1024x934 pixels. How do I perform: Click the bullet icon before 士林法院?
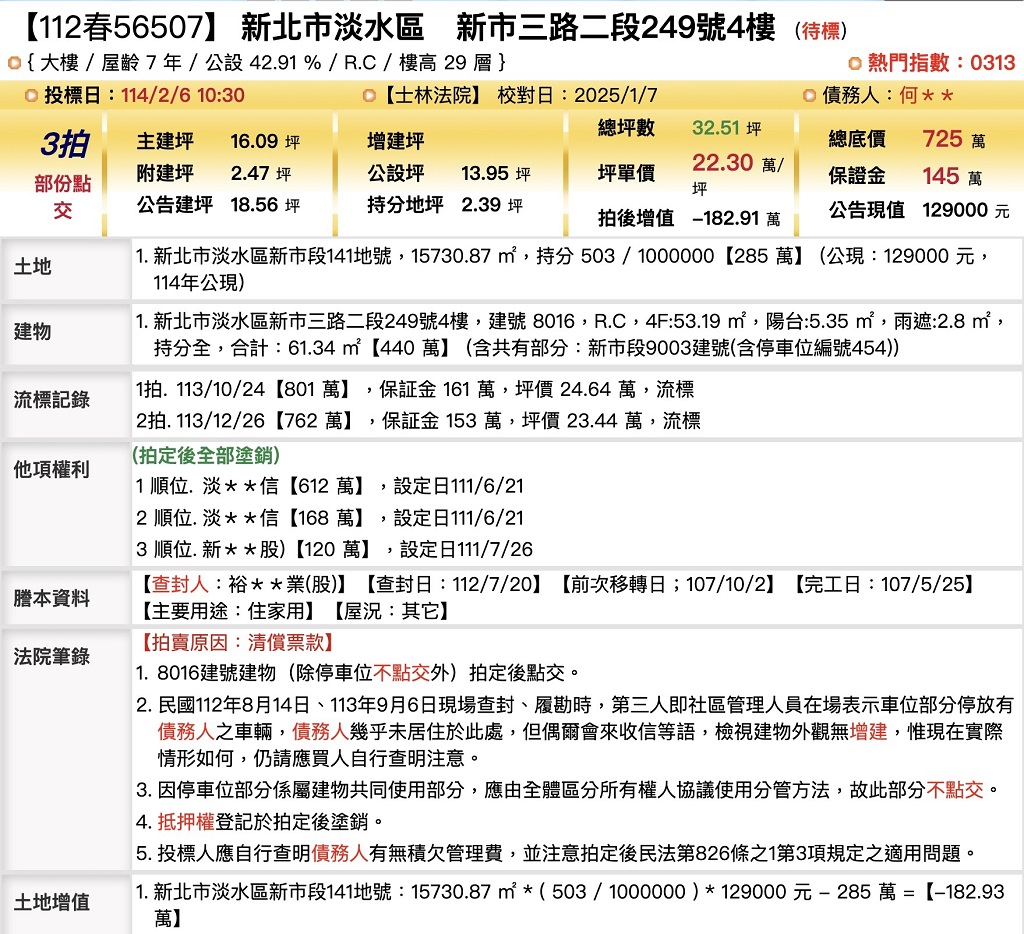tap(370, 96)
